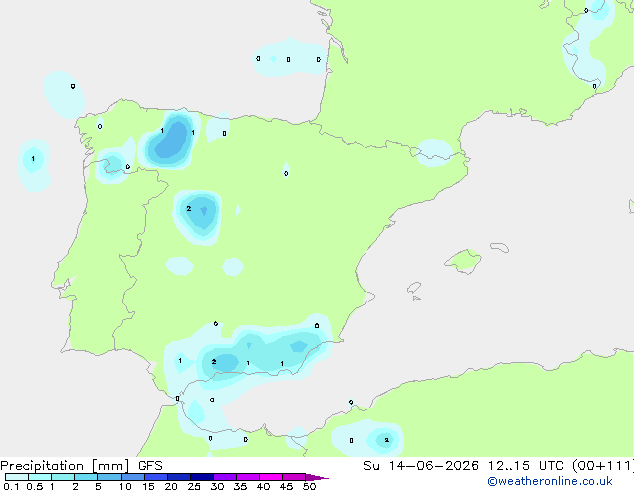Select the 10–15 mm blue legend swatch
Viewport: 634px width, 490px height.
pos(132,477)
